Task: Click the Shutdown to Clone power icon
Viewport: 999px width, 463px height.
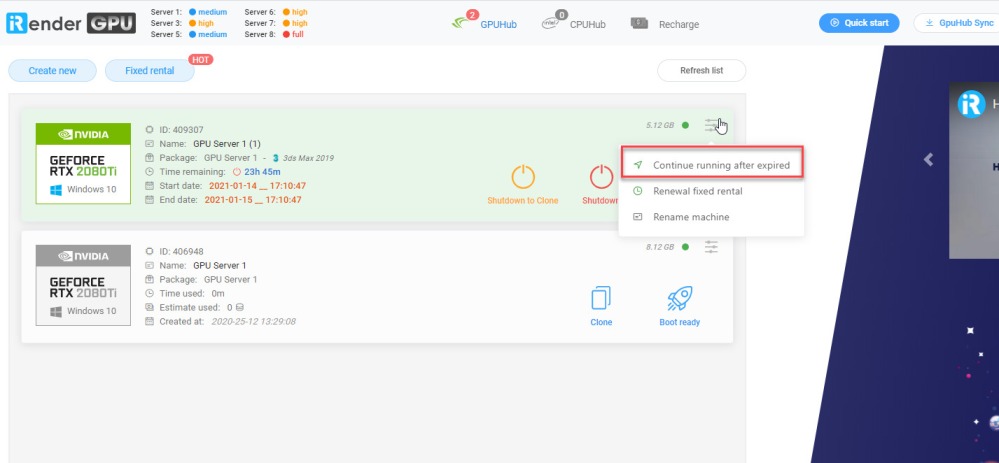Action: pyautogui.click(x=523, y=178)
